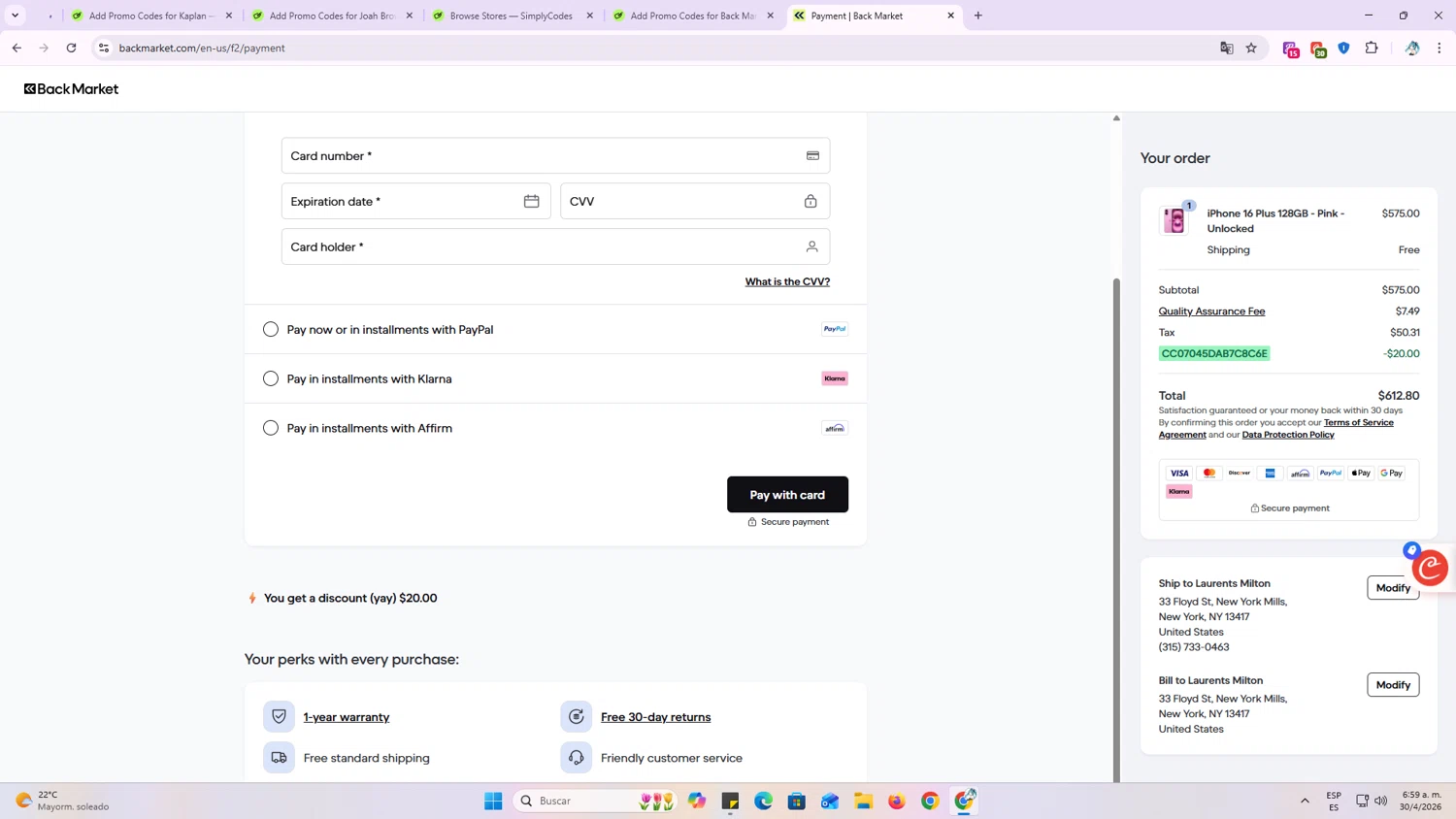Click the Google Pay payment logo

[x=1391, y=474]
